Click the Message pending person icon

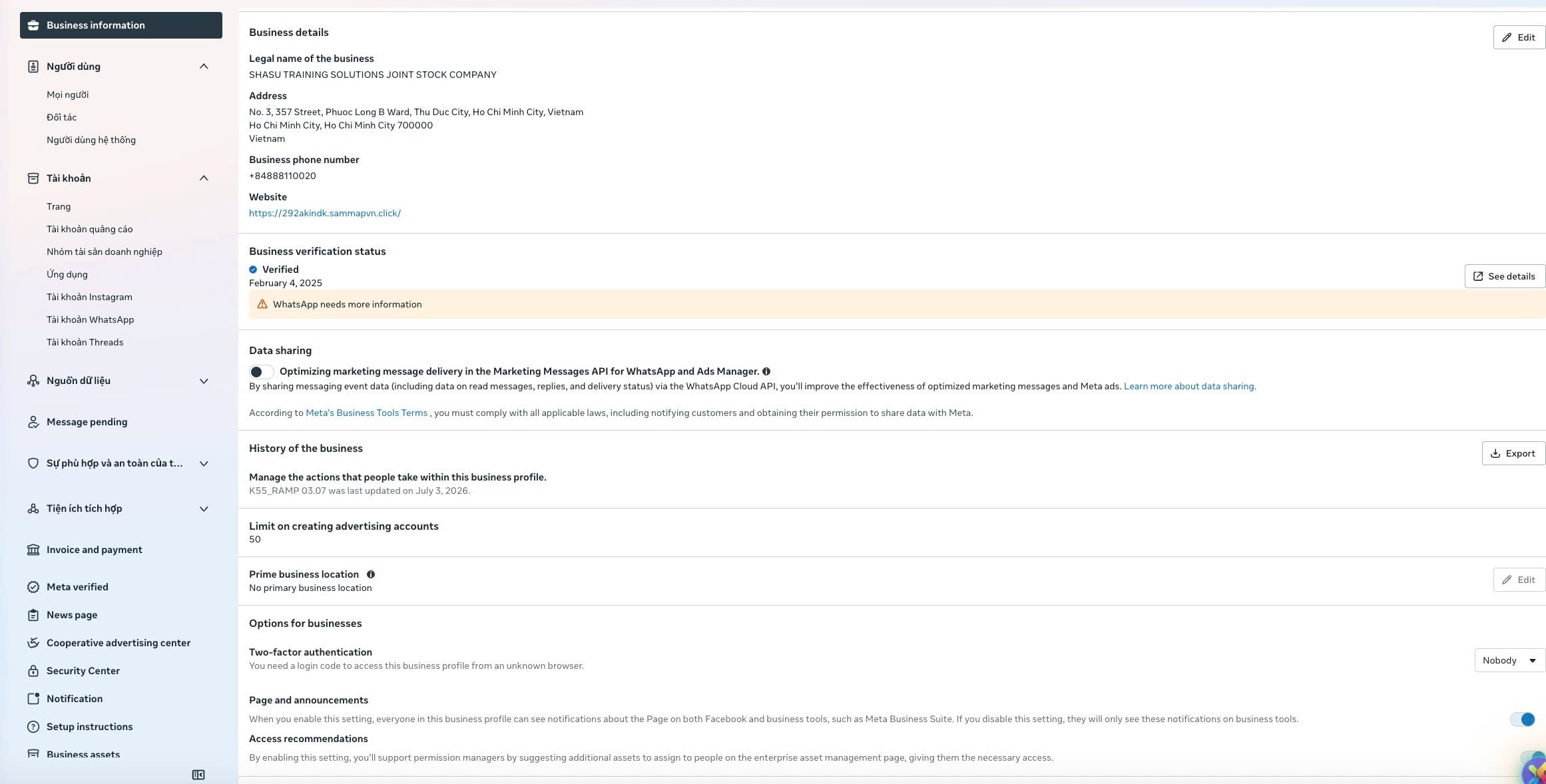(33, 422)
